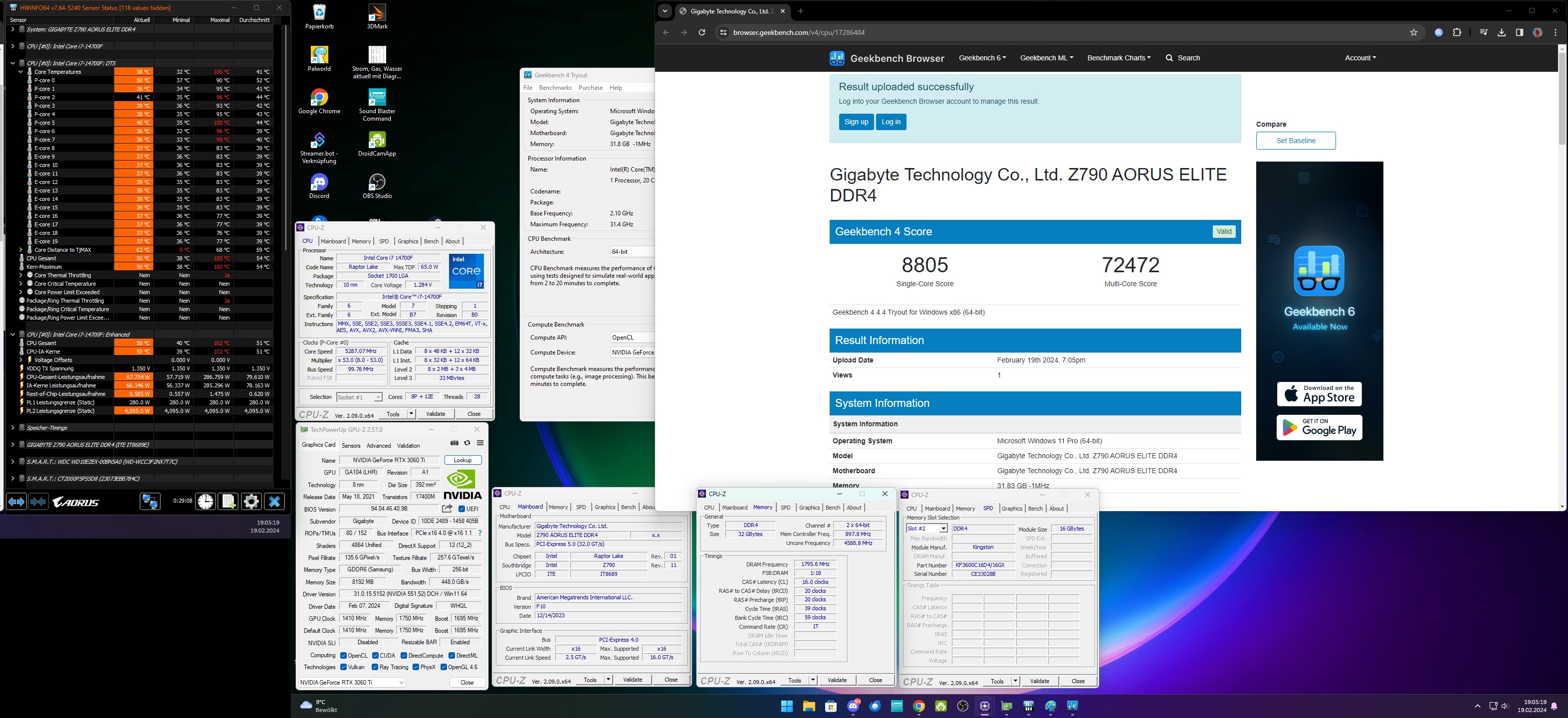
Task: Open Account dropdown on Geekbench site
Action: click(1360, 58)
